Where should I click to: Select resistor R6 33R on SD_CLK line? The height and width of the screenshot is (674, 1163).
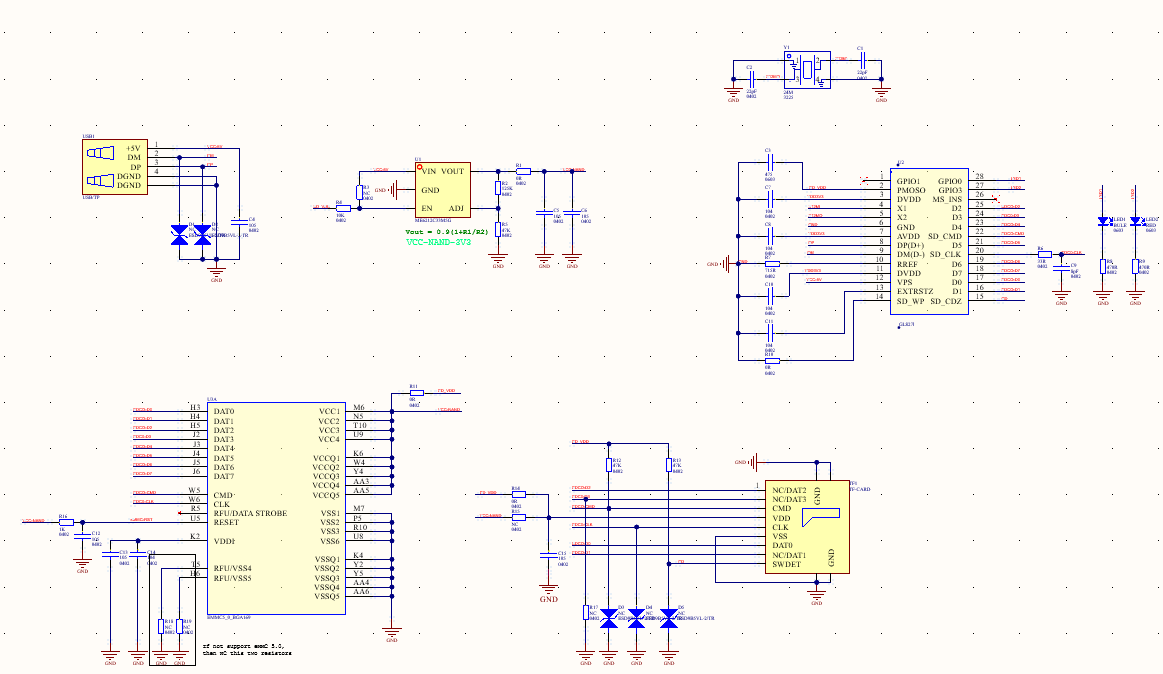click(1044, 254)
